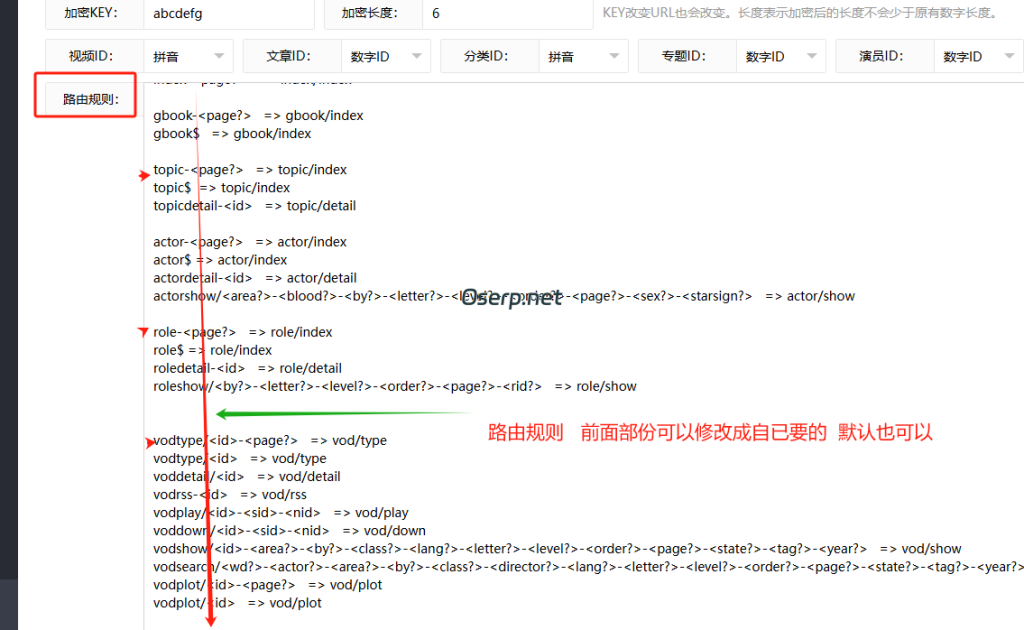Click the chevron icon next to 文章ID selector
This screenshot has height=630, width=1024.
(x=417, y=56)
